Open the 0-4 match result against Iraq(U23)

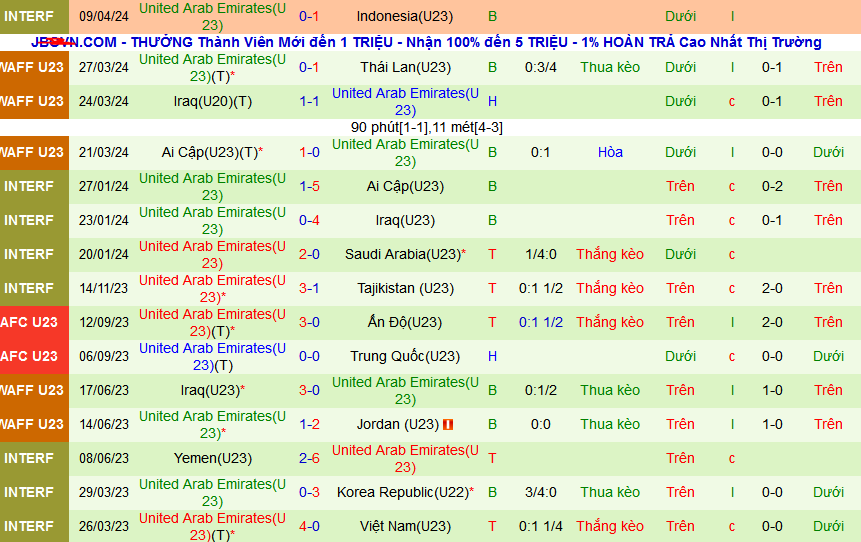309,220
